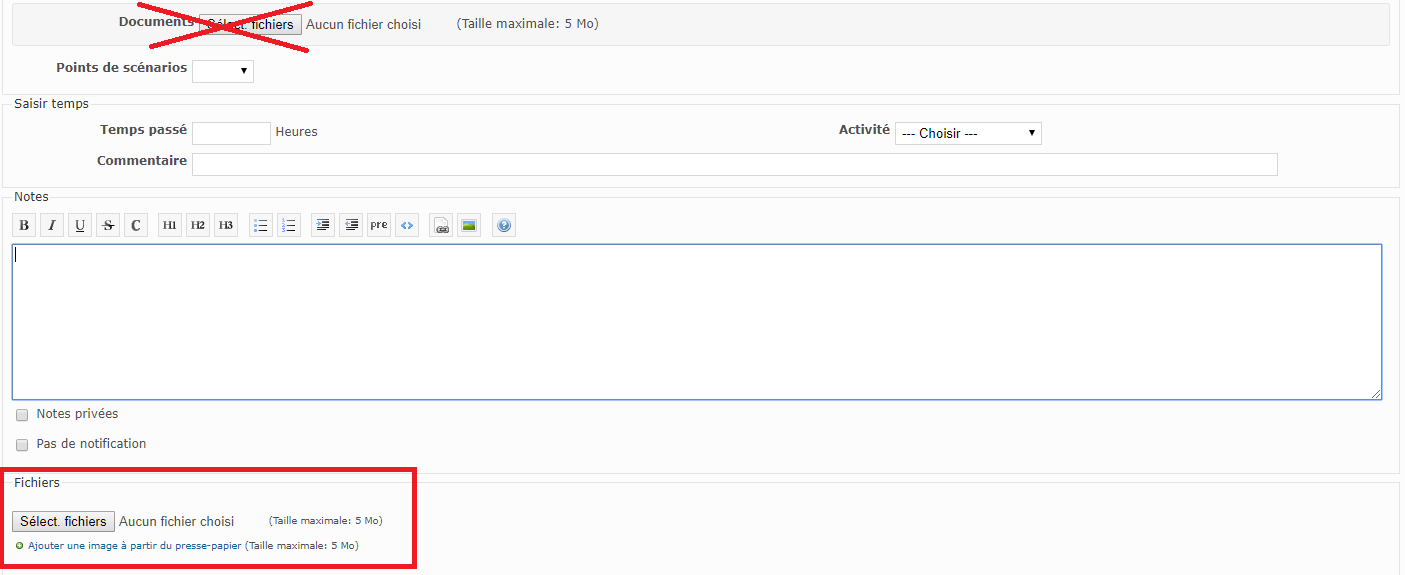Apply italic formatting in Notes toolbar
Viewport: 1405px width, 575px height.
[x=52, y=226]
